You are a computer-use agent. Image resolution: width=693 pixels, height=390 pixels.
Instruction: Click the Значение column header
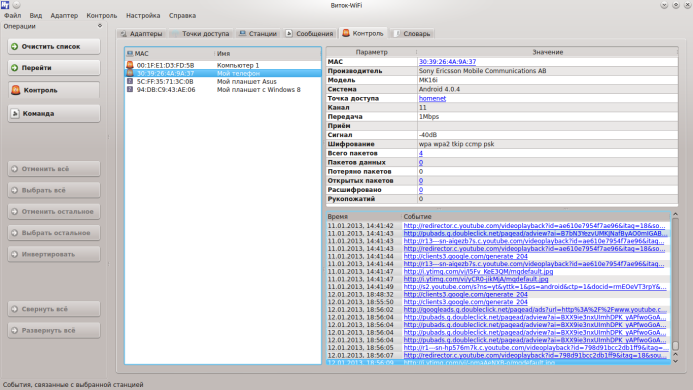548,52
